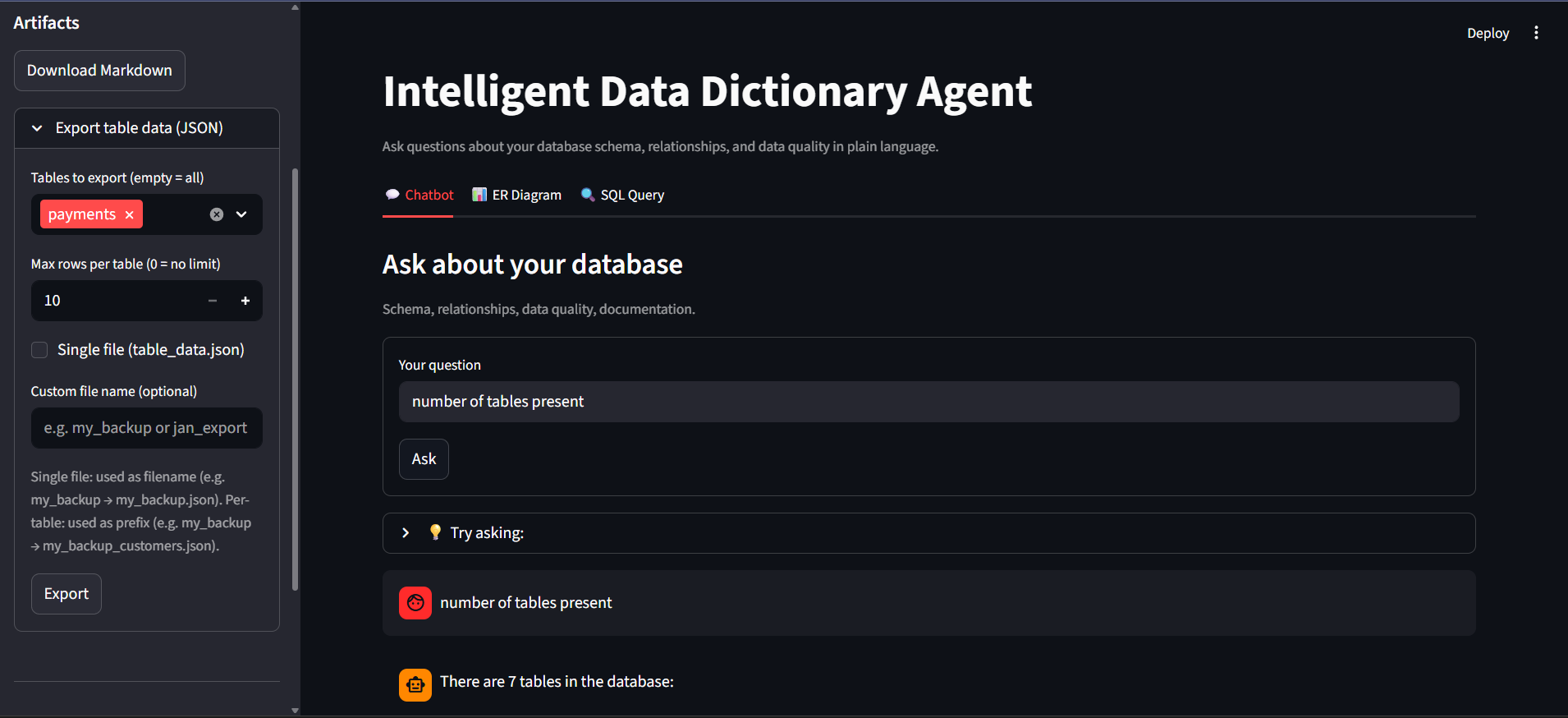Click the Deploy button
Image resolution: width=1568 pixels, height=718 pixels.
point(1488,33)
